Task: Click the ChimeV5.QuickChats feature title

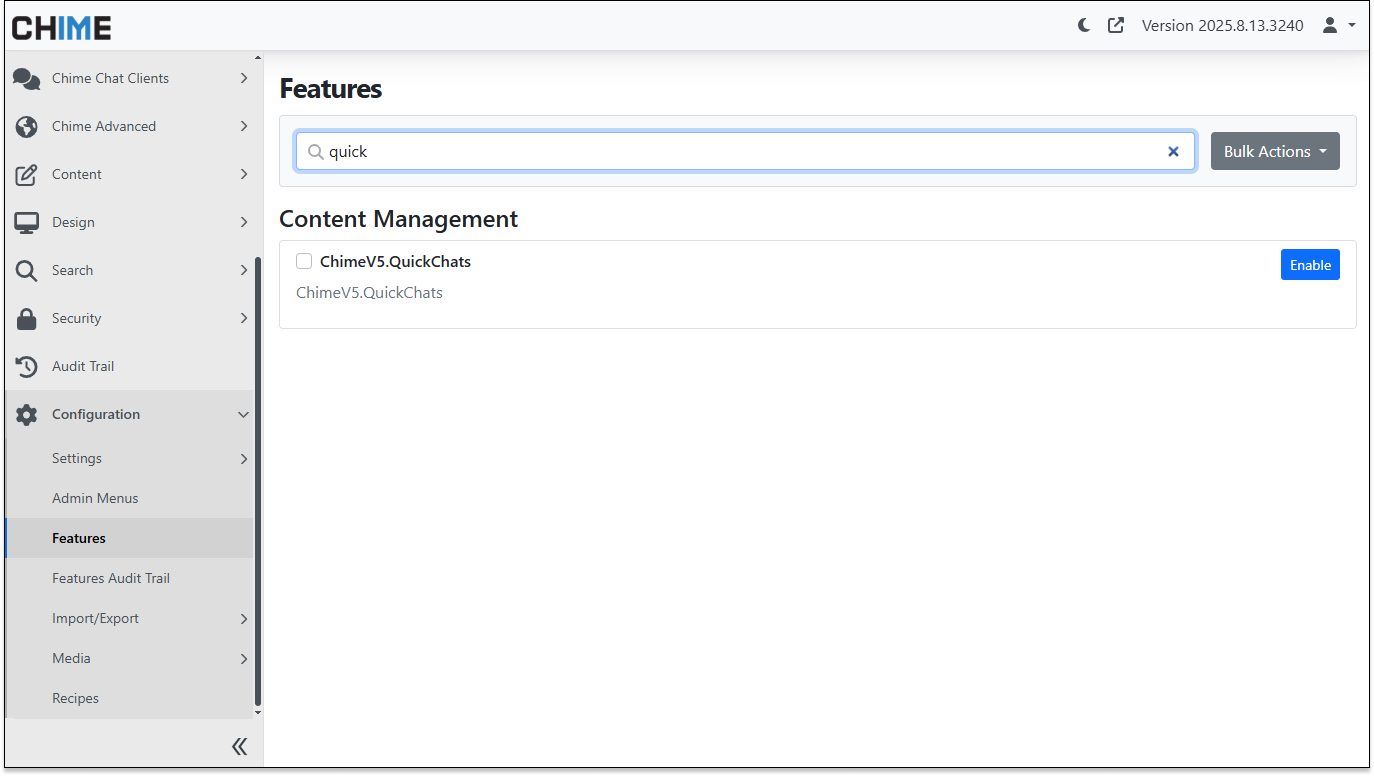Action: pos(395,262)
